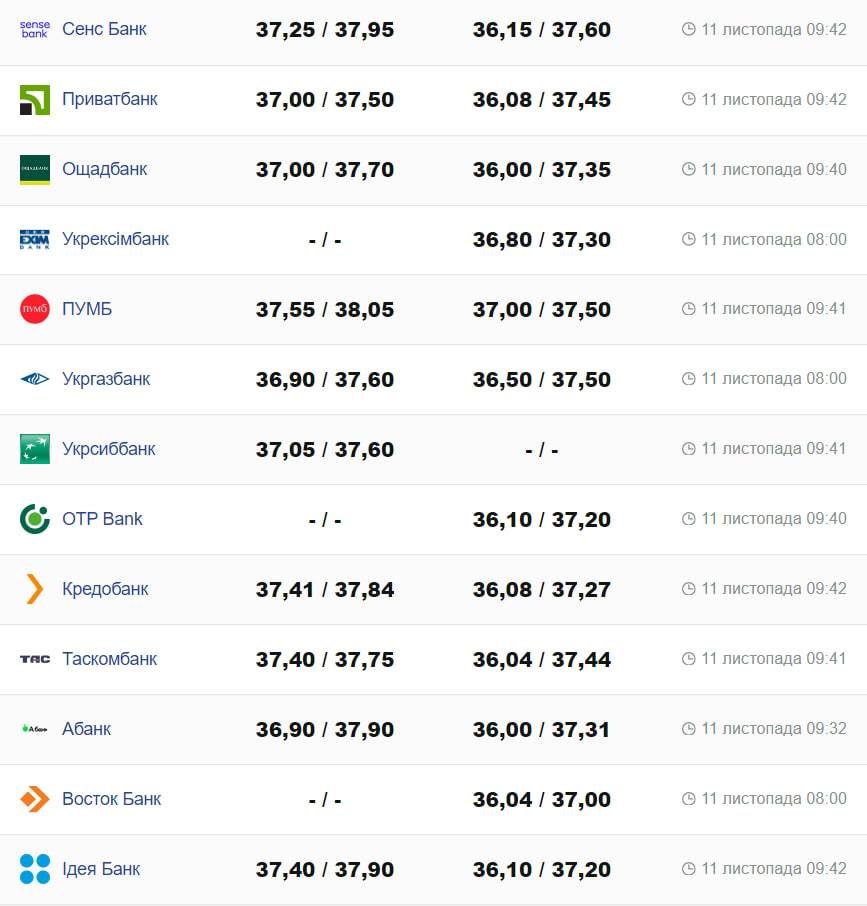Click the clock icon in ПУМБ row
This screenshot has width=867, height=906.
pyautogui.click(x=688, y=309)
